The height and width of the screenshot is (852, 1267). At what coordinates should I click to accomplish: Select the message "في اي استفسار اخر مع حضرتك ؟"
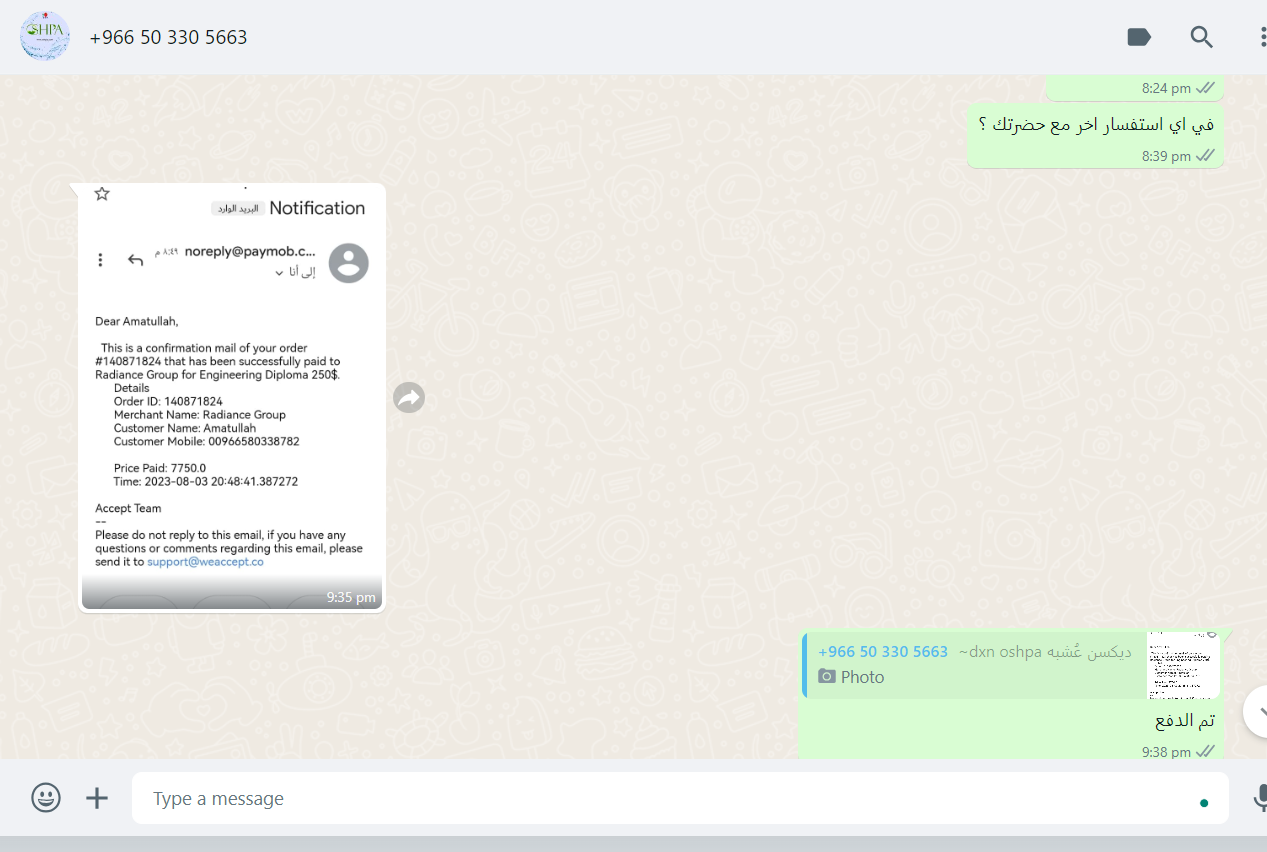pyautogui.click(x=1096, y=124)
